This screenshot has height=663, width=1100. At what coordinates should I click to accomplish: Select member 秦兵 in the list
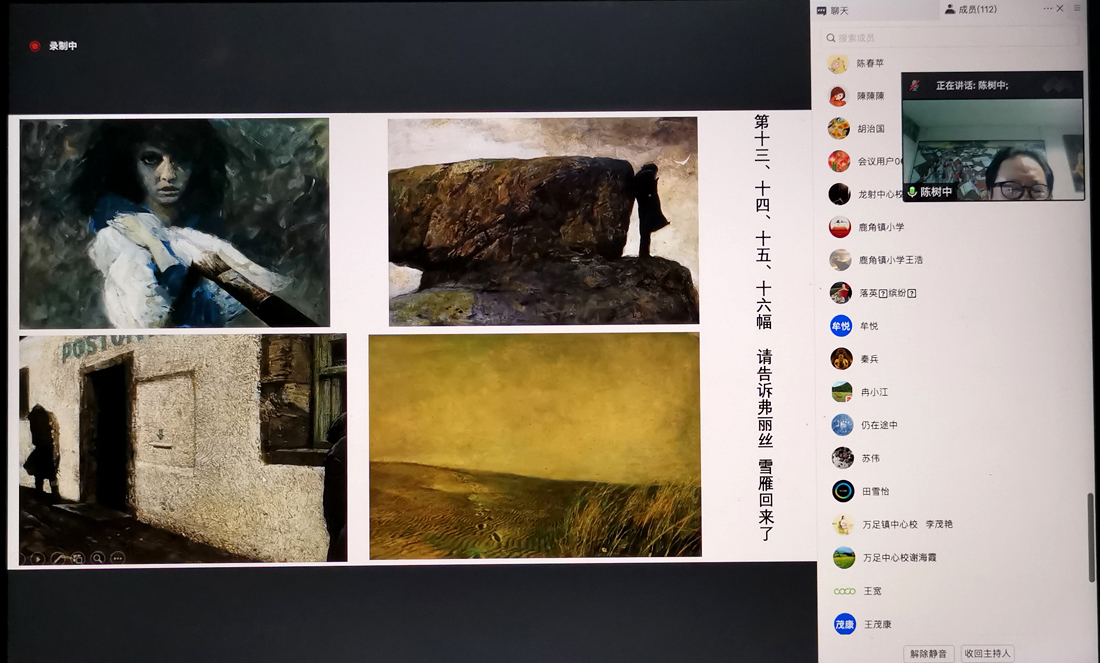point(869,359)
